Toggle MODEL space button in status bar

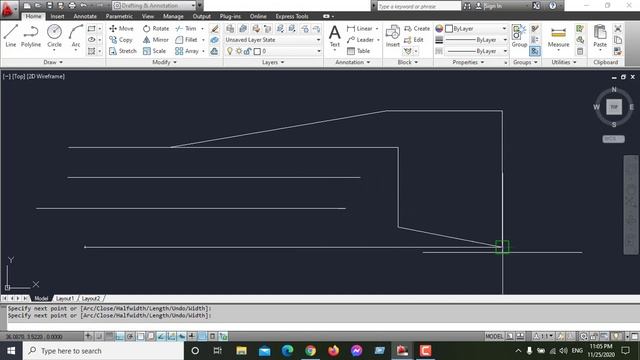coord(494,336)
